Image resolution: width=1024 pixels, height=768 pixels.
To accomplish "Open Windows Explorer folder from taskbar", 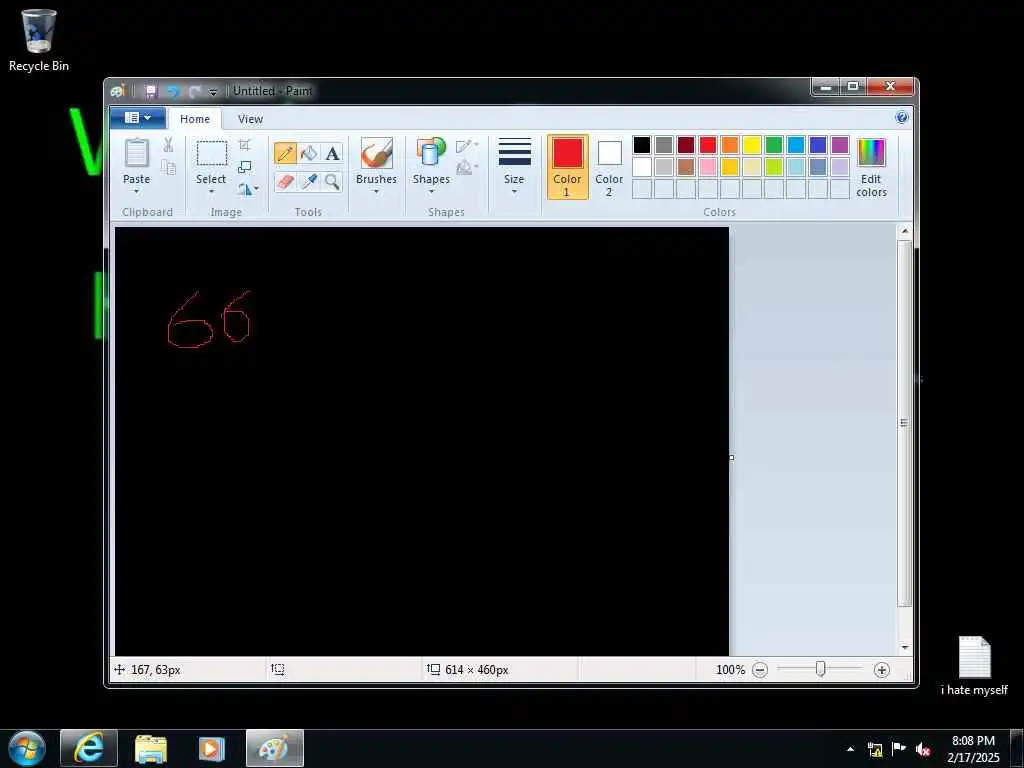I will pos(151,748).
